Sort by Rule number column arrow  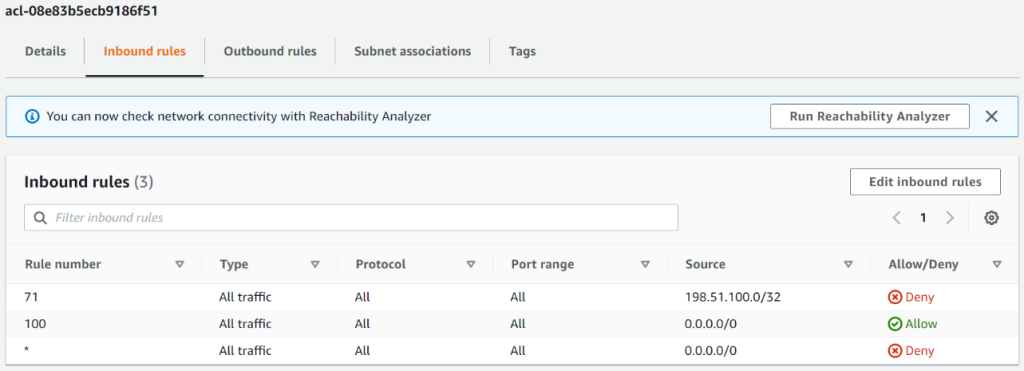point(180,265)
